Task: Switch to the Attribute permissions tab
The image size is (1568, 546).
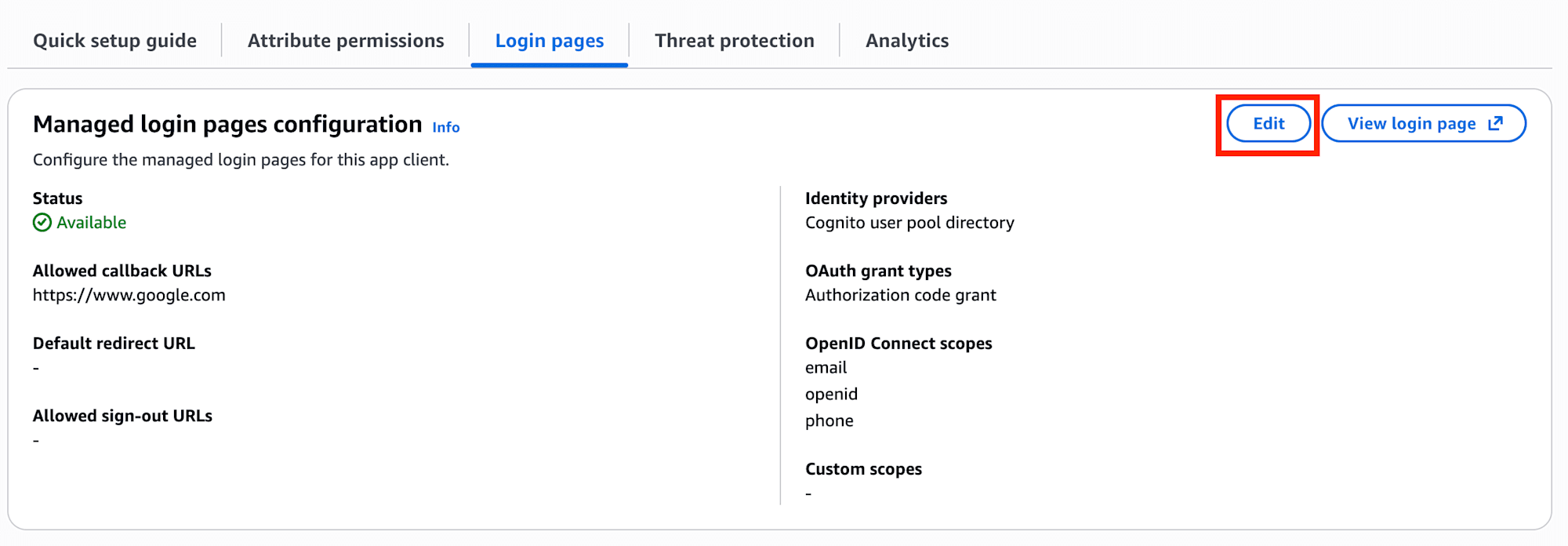Action: pos(346,41)
